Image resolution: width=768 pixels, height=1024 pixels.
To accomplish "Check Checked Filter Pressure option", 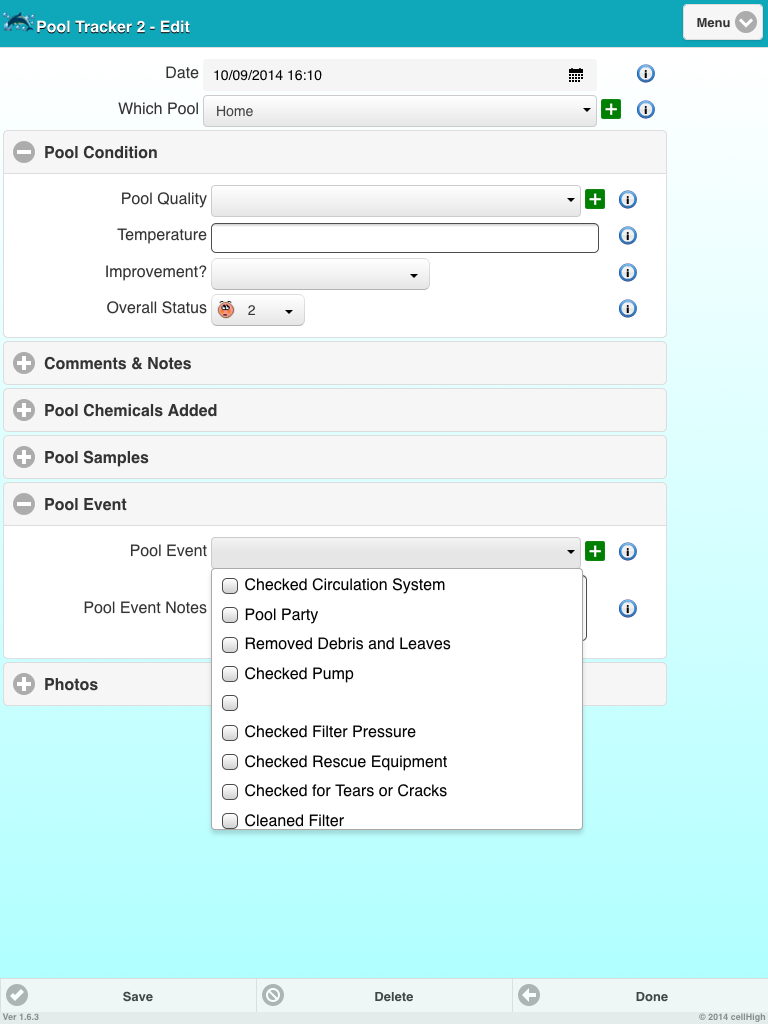I will pyautogui.click(x=230, y=732).
